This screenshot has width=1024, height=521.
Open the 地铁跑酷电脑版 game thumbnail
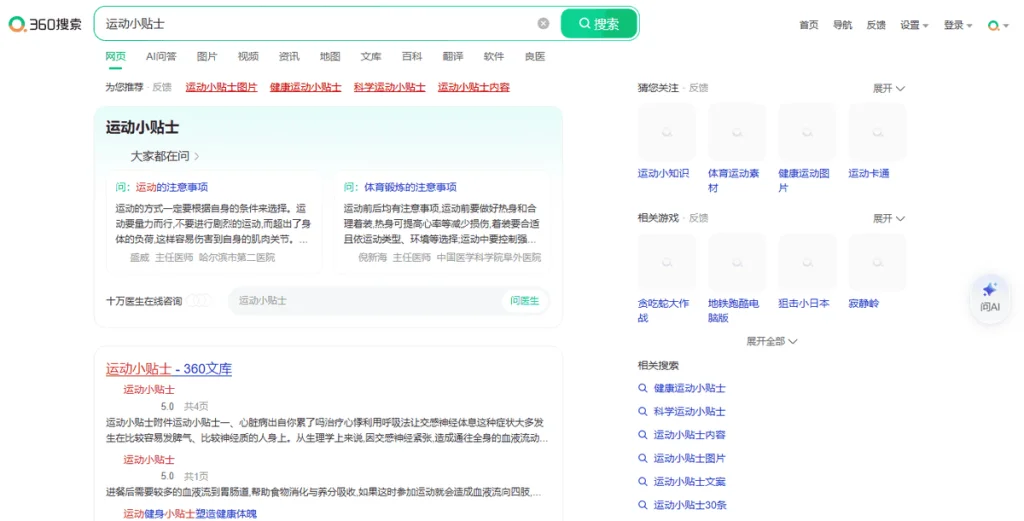tap(737, 262)
